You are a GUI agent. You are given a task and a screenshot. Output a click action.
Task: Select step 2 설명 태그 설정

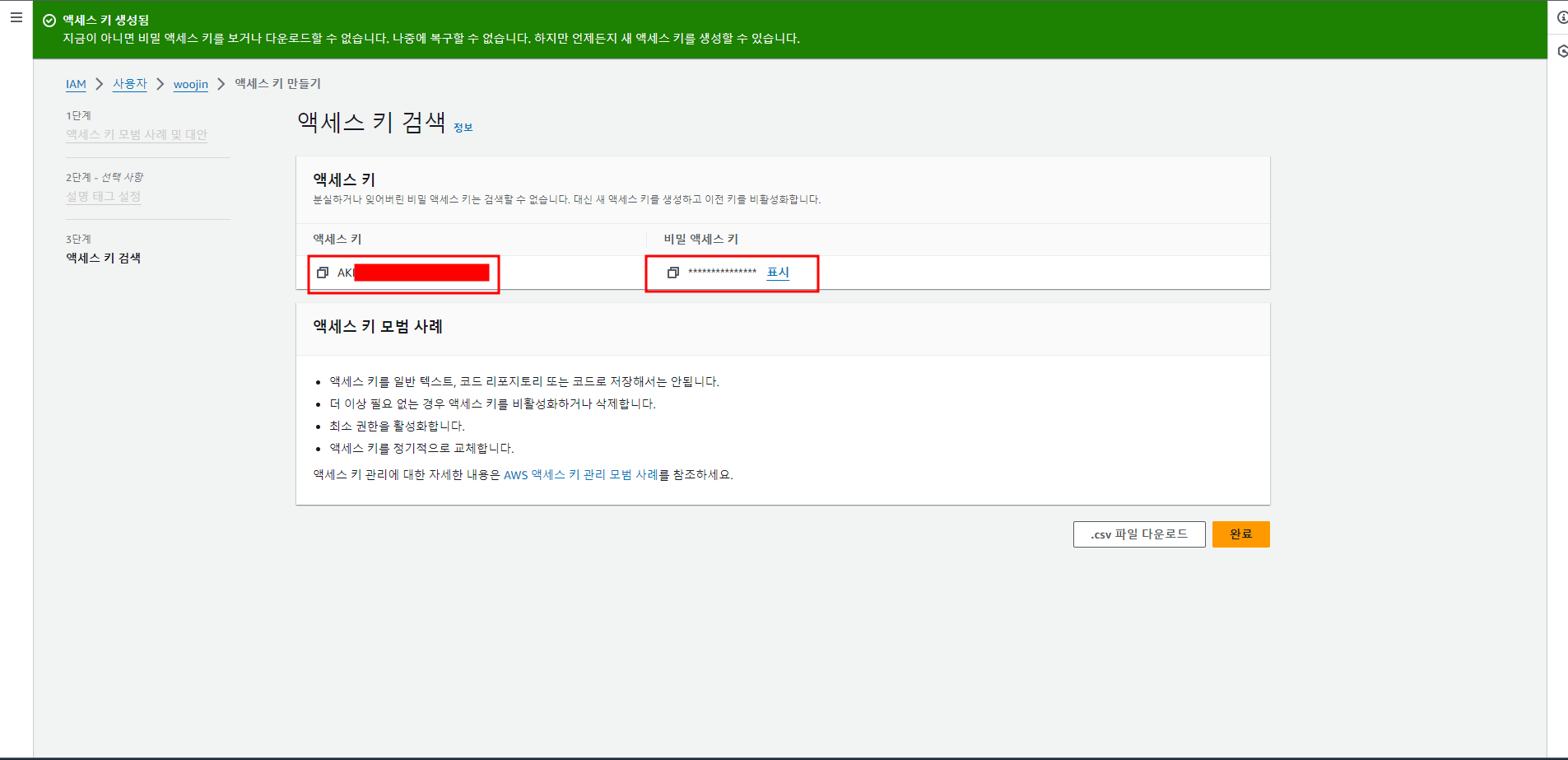103,197
